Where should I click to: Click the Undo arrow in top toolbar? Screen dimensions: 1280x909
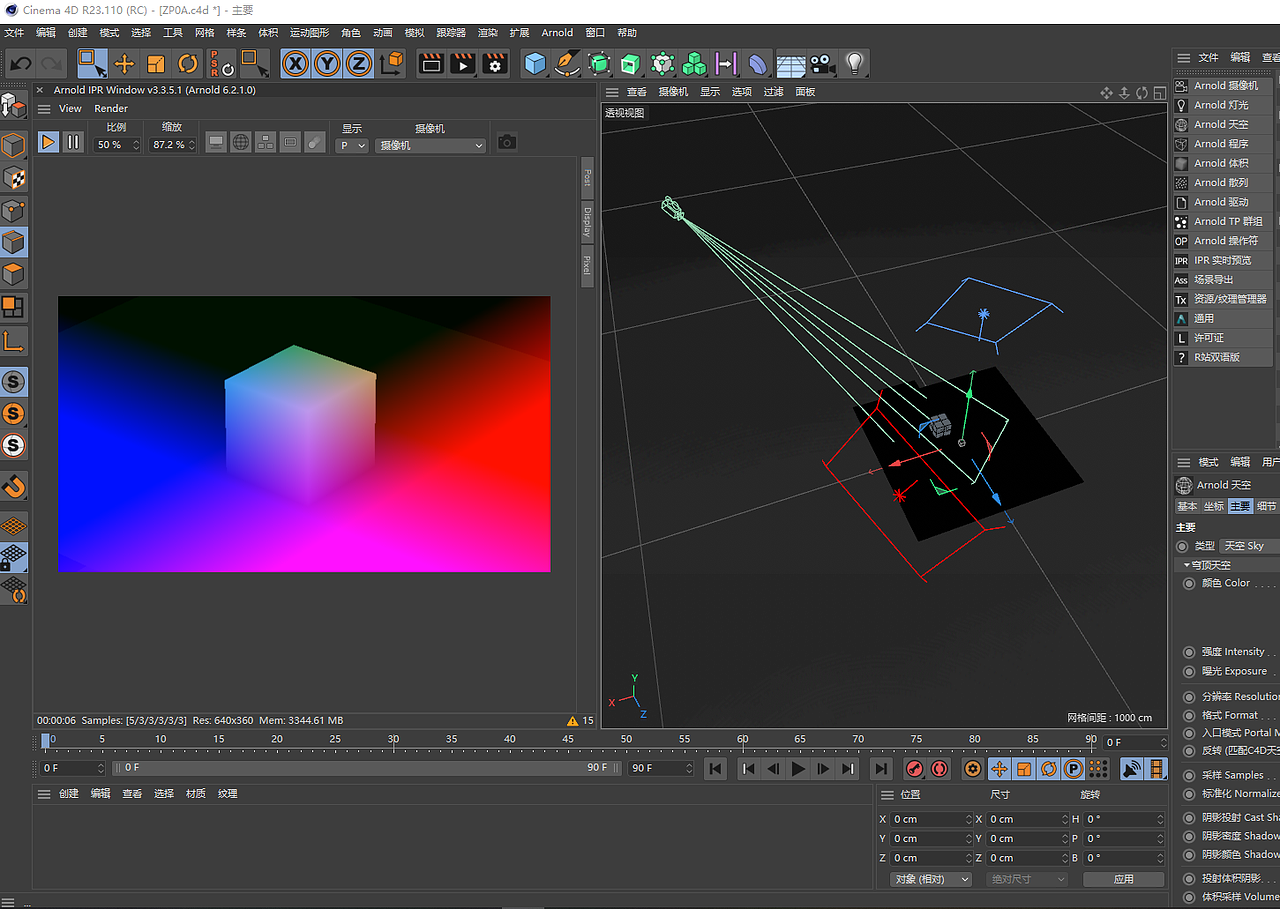[20, 64]
